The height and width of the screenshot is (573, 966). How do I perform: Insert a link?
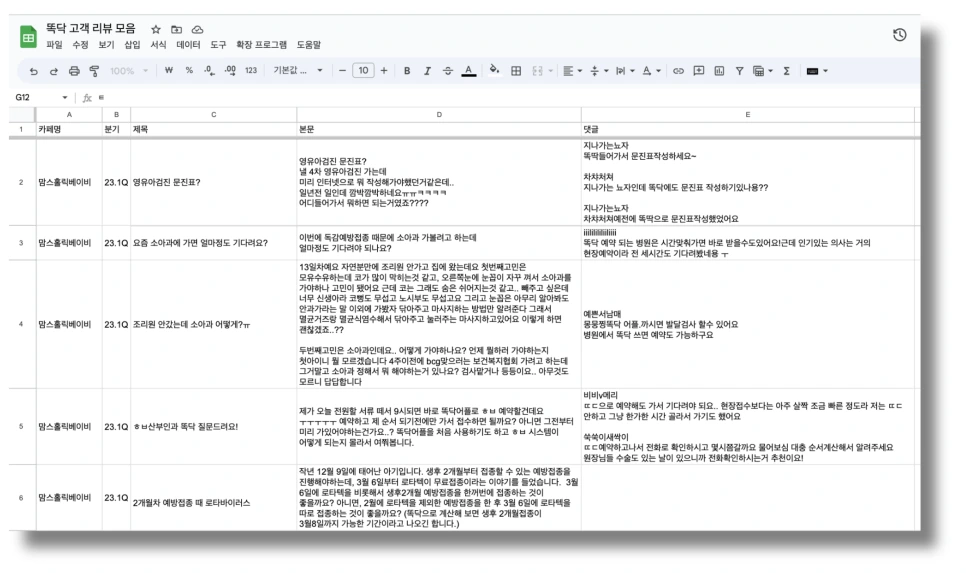click(678, 71)
